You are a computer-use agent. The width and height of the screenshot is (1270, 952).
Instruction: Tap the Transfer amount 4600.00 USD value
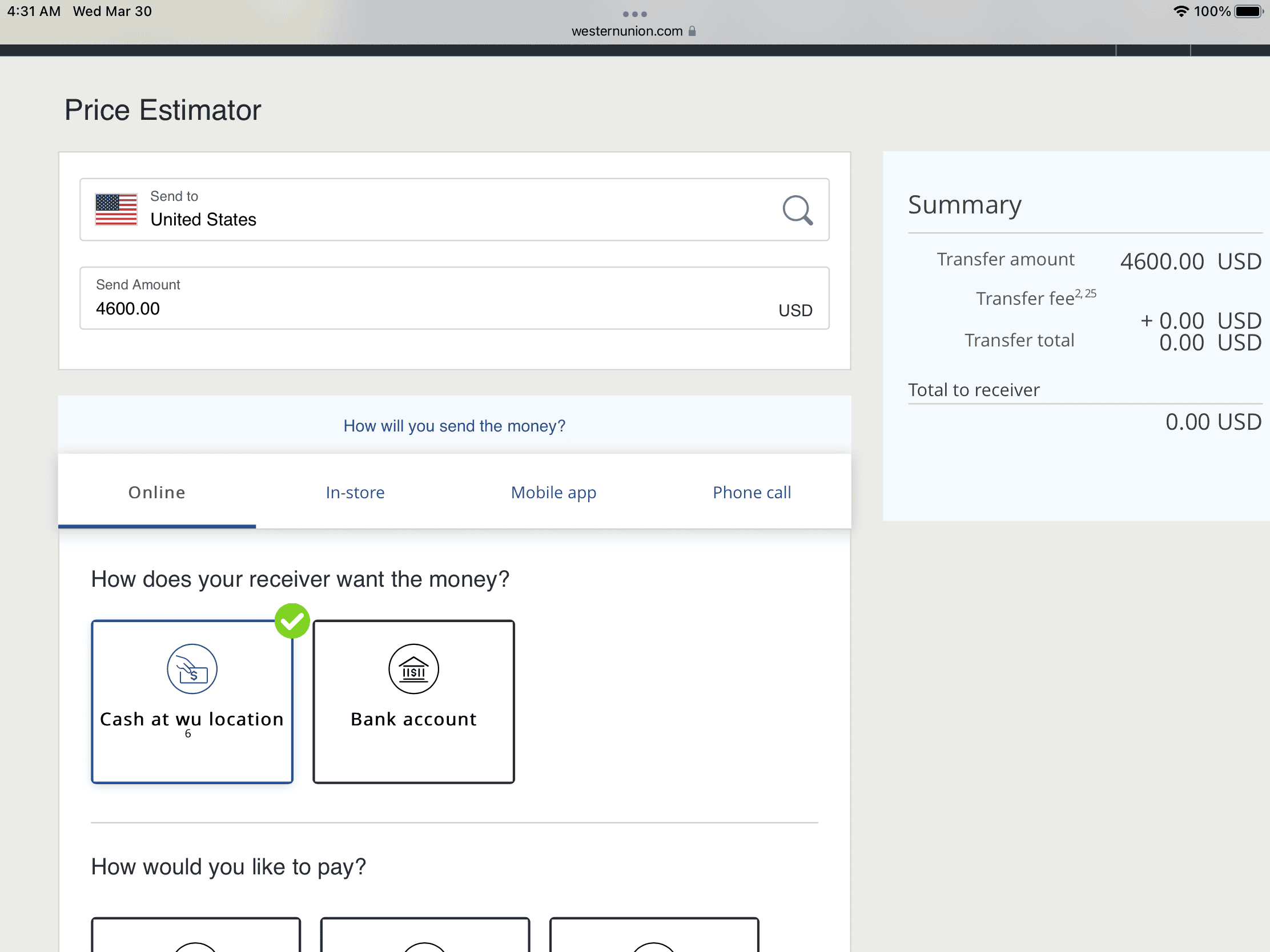1191,261
